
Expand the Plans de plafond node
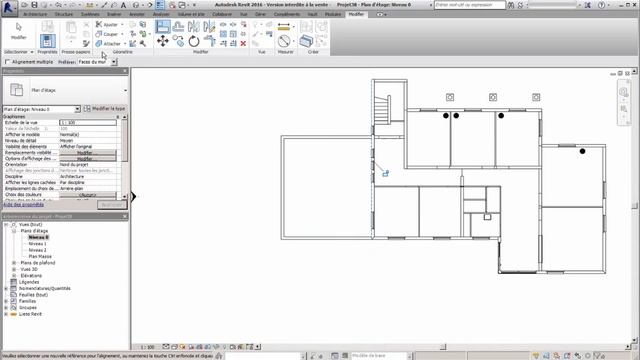14,263
